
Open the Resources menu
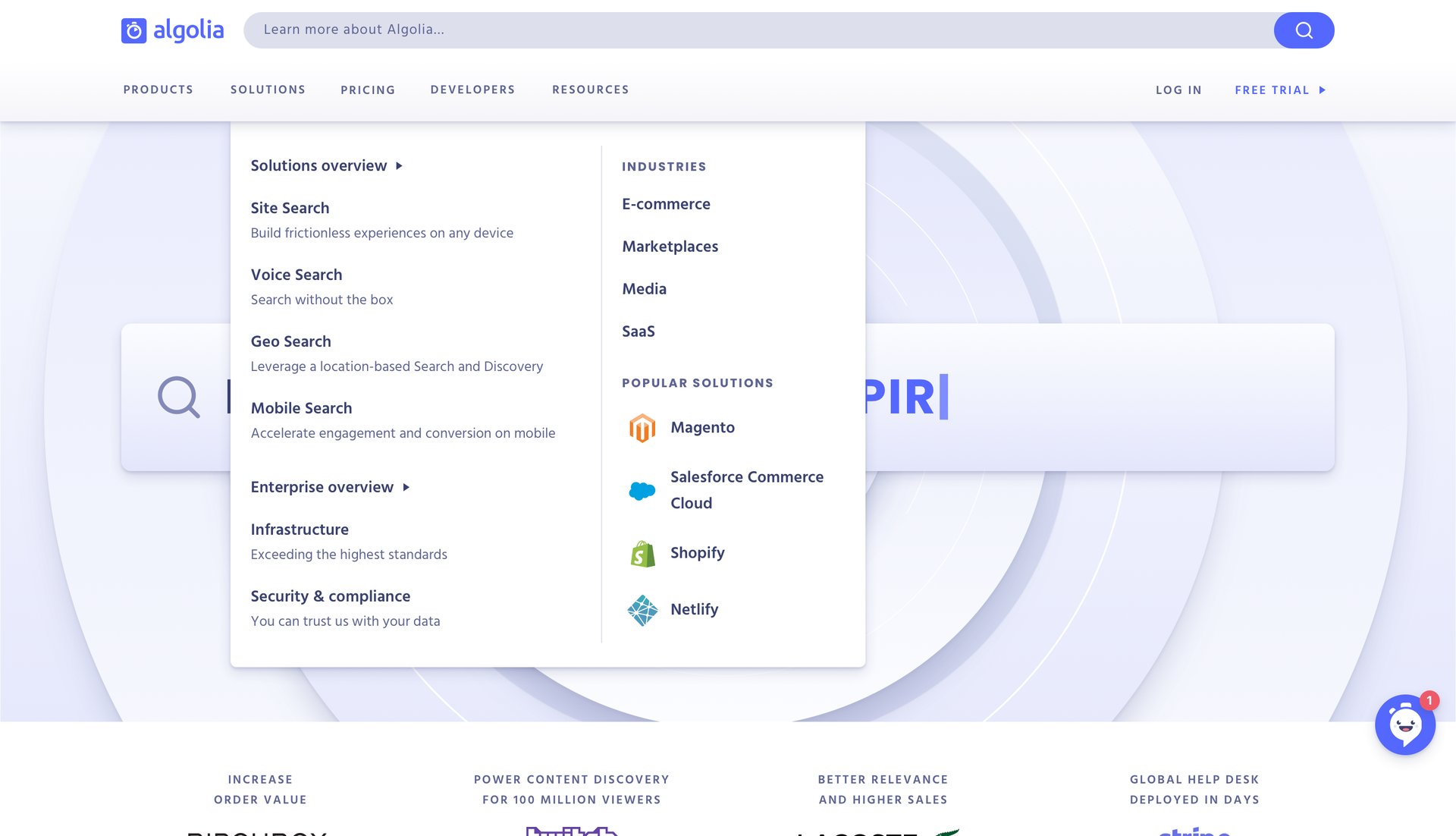[x=591, y=90]
